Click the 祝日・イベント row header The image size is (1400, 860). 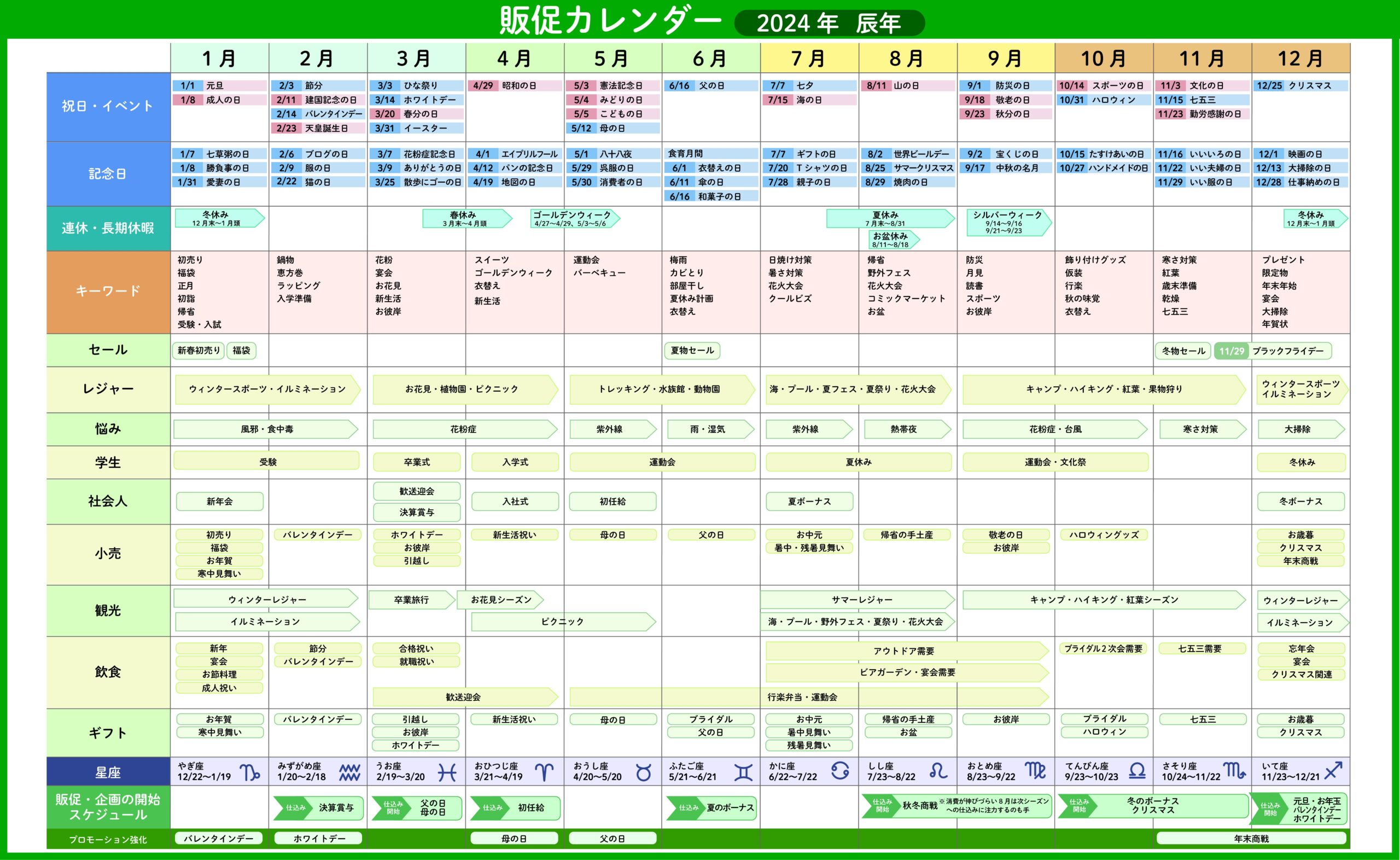[x=108, y=106]
